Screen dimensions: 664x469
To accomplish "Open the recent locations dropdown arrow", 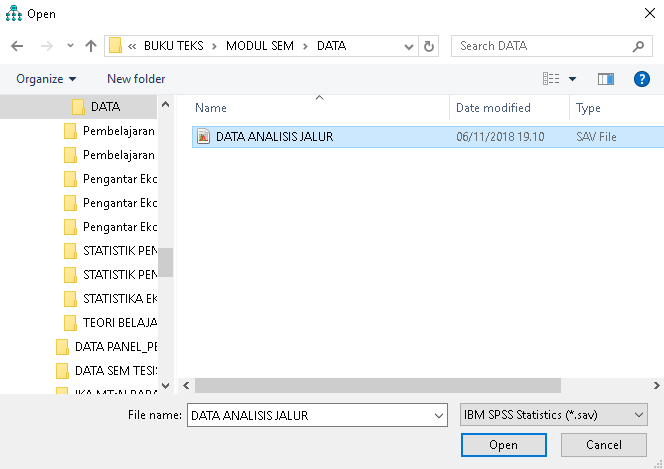I will click(x=70, y=46).
